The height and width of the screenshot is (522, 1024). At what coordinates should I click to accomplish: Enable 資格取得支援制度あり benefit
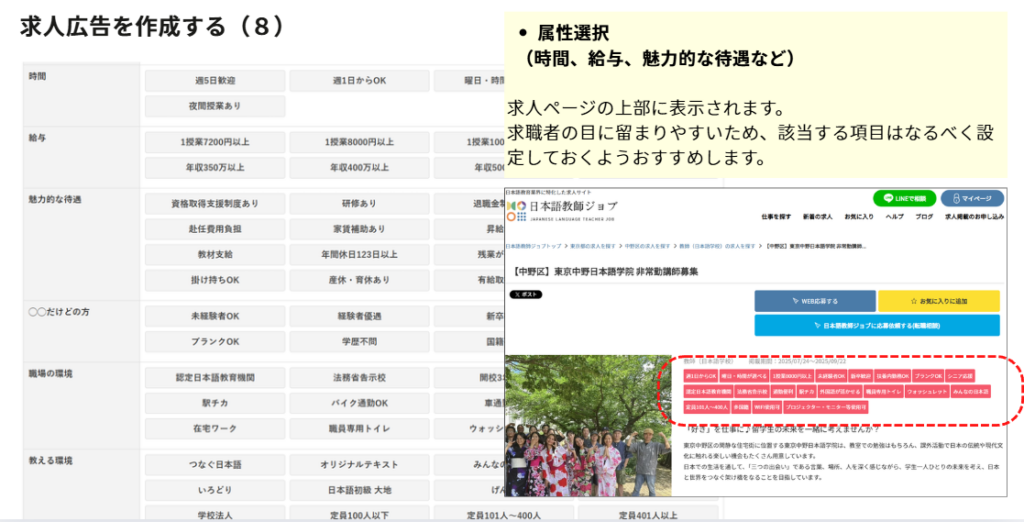[214, 203]
